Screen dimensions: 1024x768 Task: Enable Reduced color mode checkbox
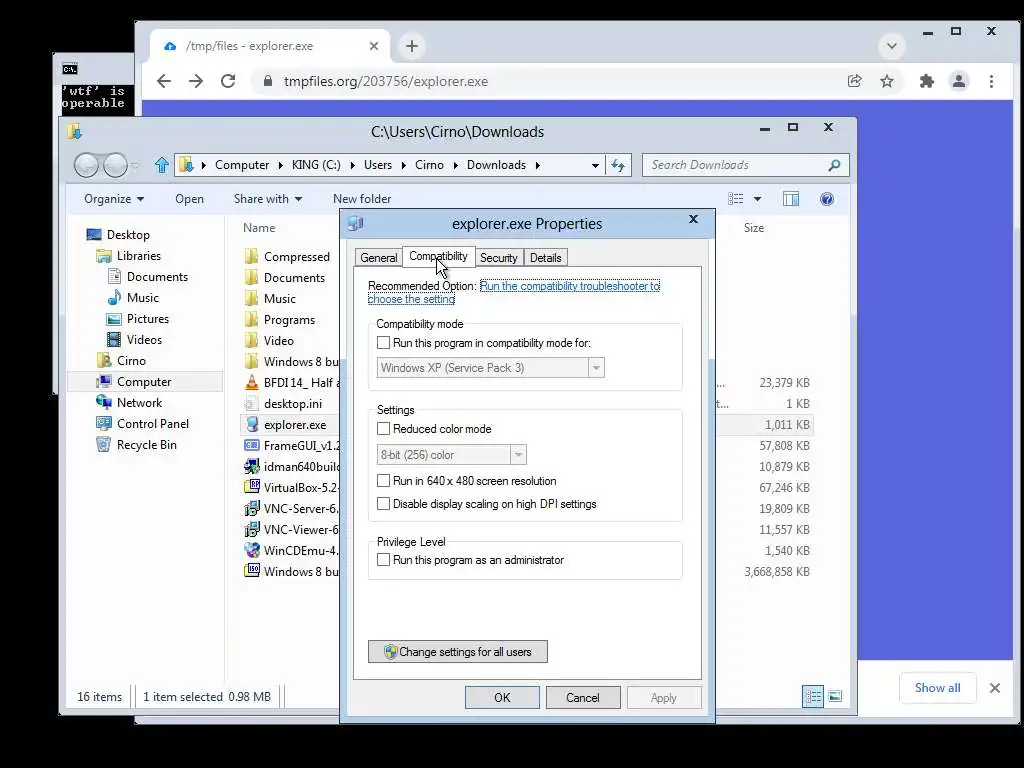(x=383, y=429)
